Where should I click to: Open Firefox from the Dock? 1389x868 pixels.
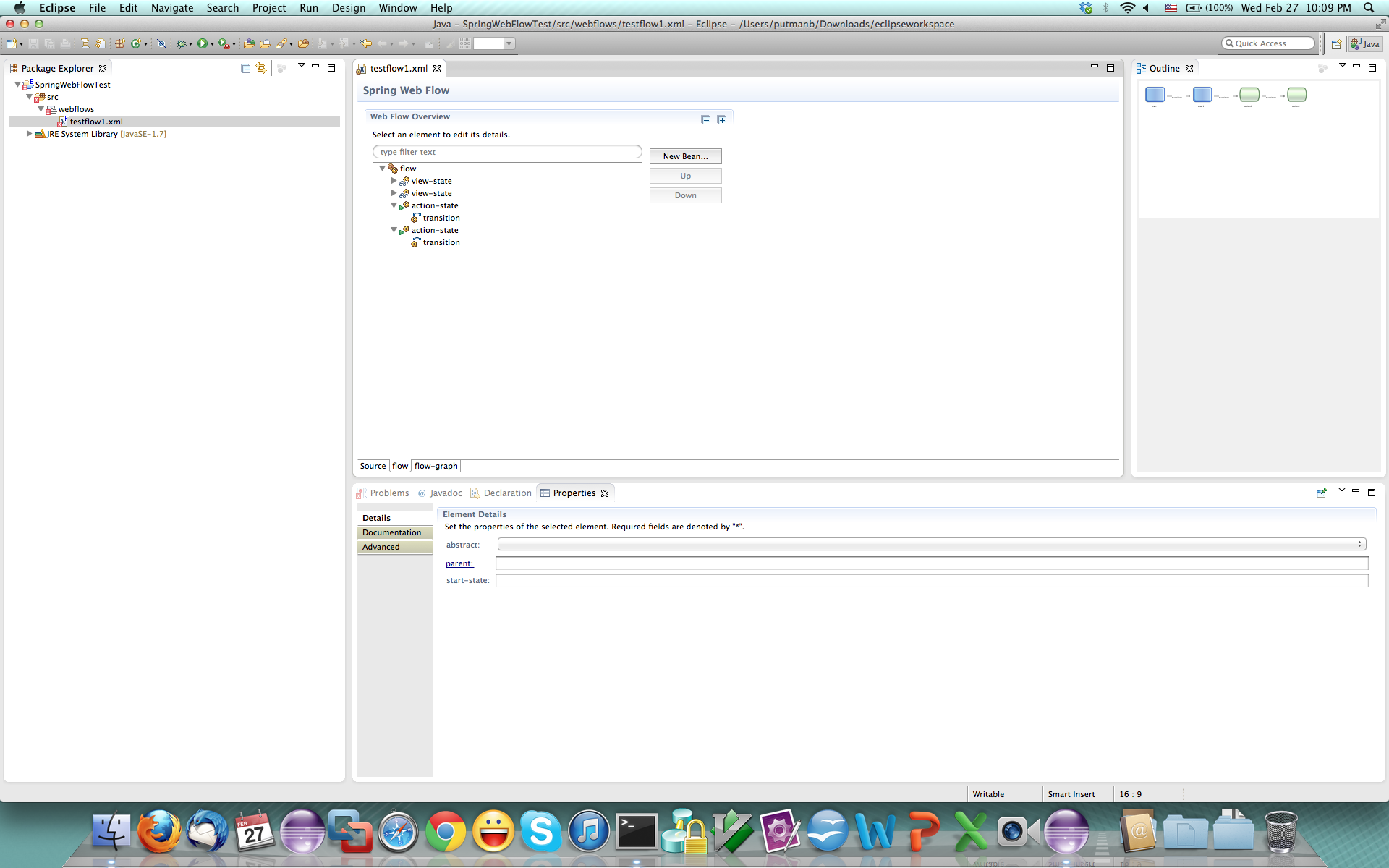pos(159,832)
